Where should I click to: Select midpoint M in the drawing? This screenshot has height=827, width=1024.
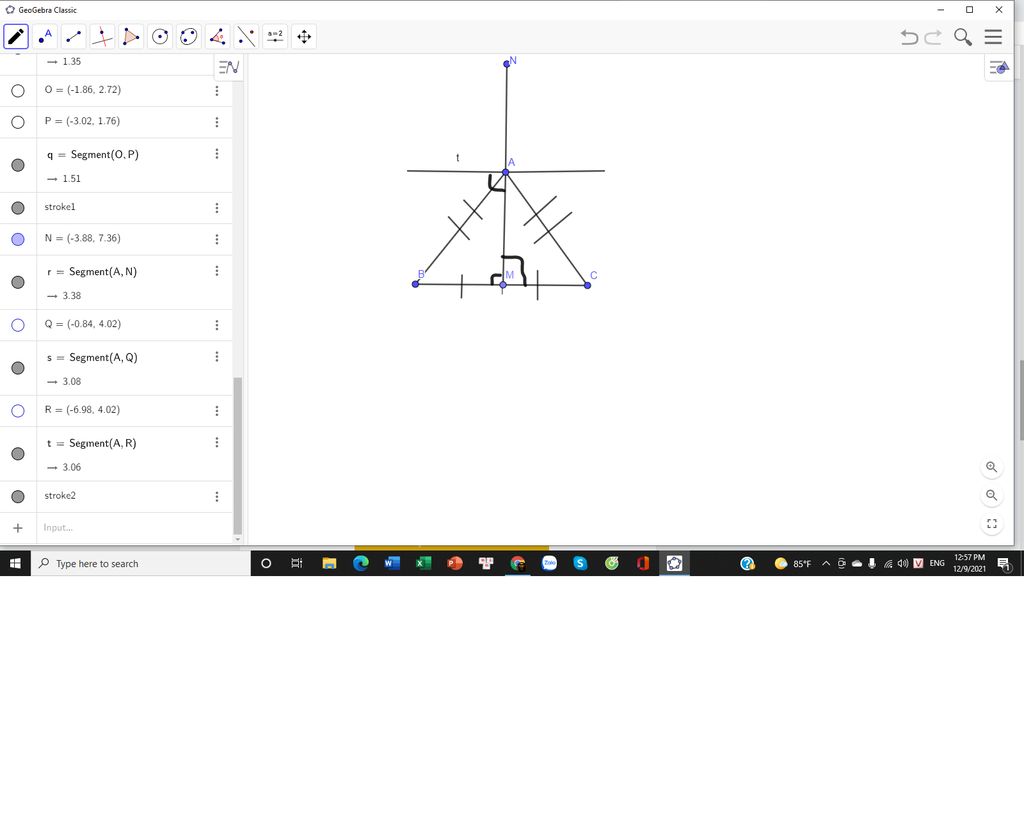(x=503, y=284)
